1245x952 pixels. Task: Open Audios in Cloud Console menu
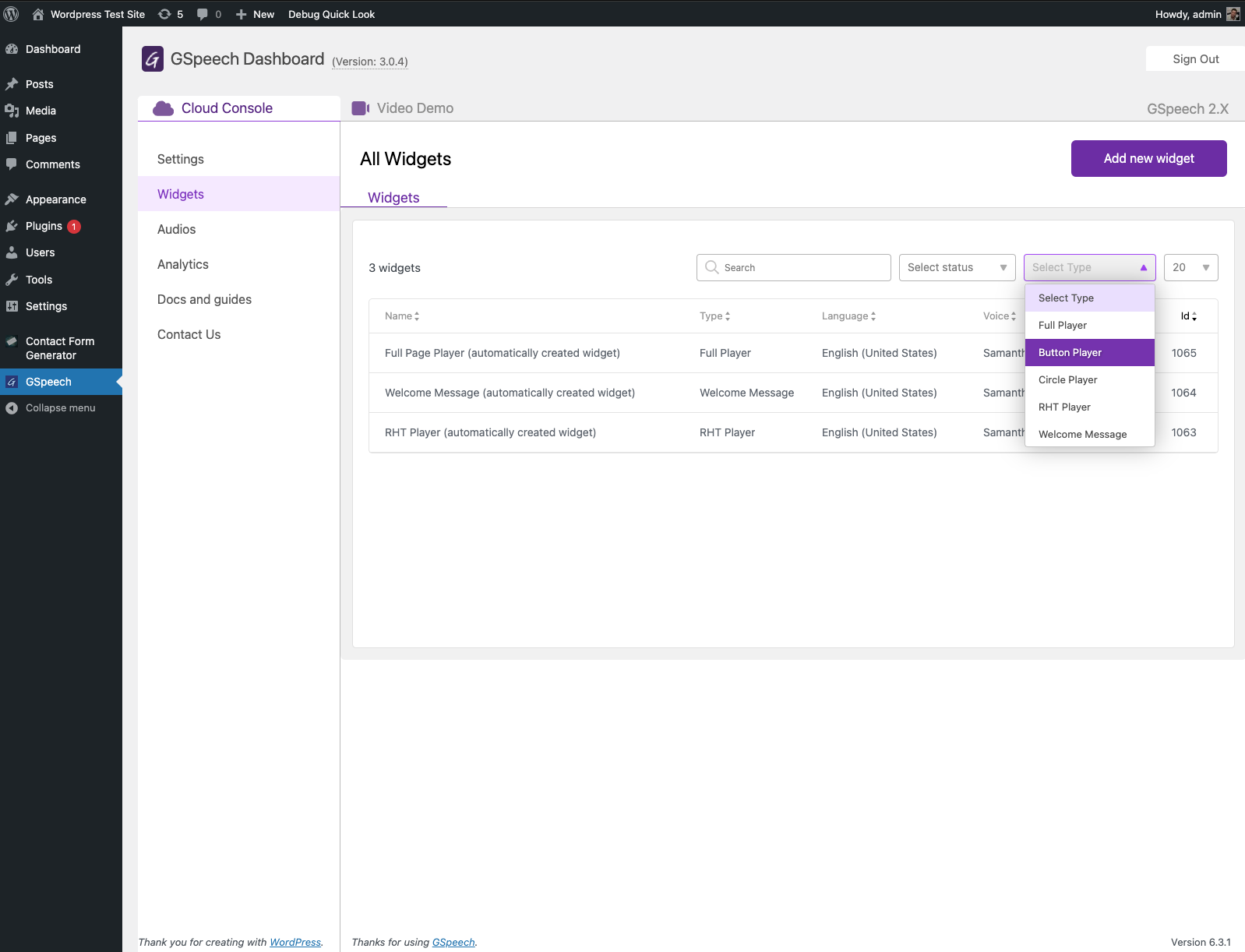pyautogui.click(x=238, y=229)
